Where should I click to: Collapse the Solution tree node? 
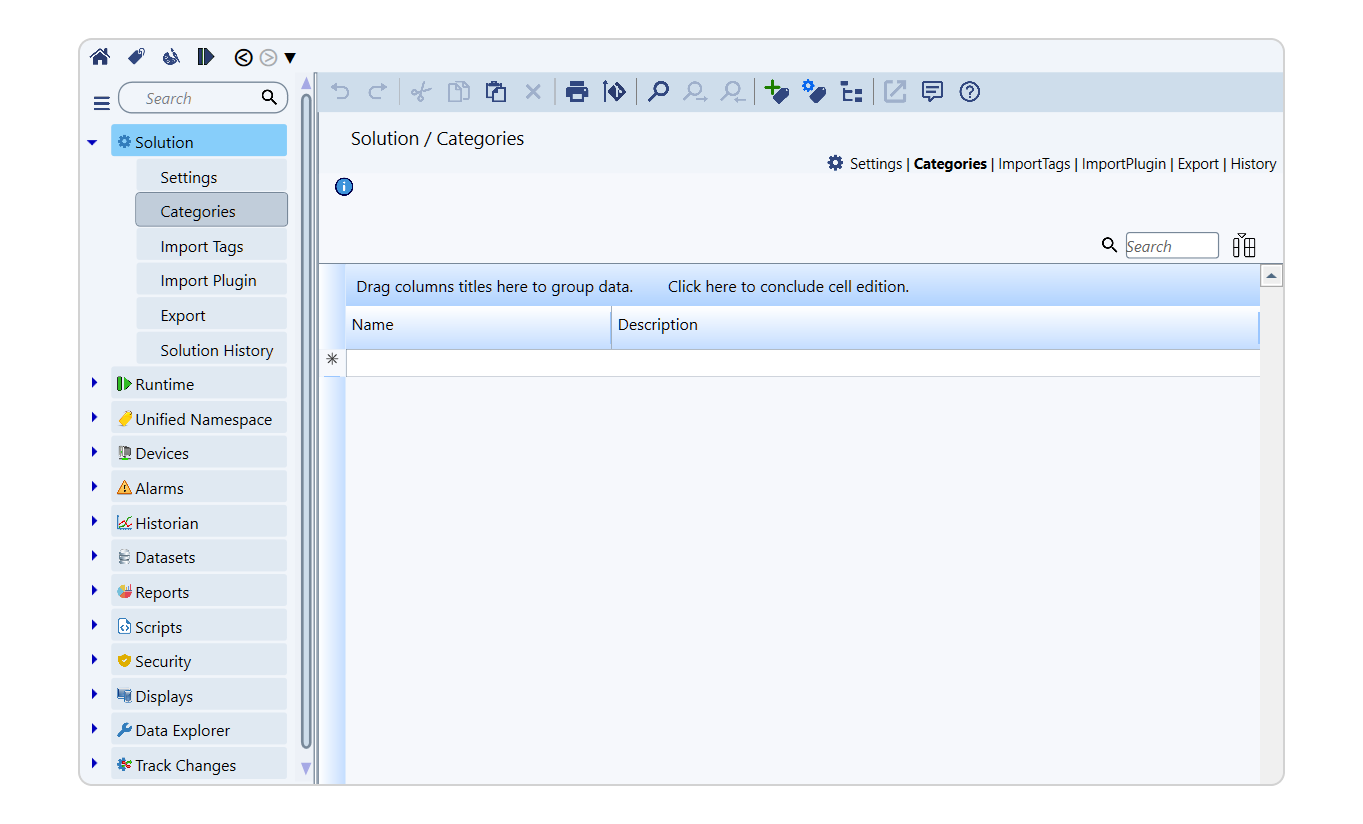(x=93, y=142)
